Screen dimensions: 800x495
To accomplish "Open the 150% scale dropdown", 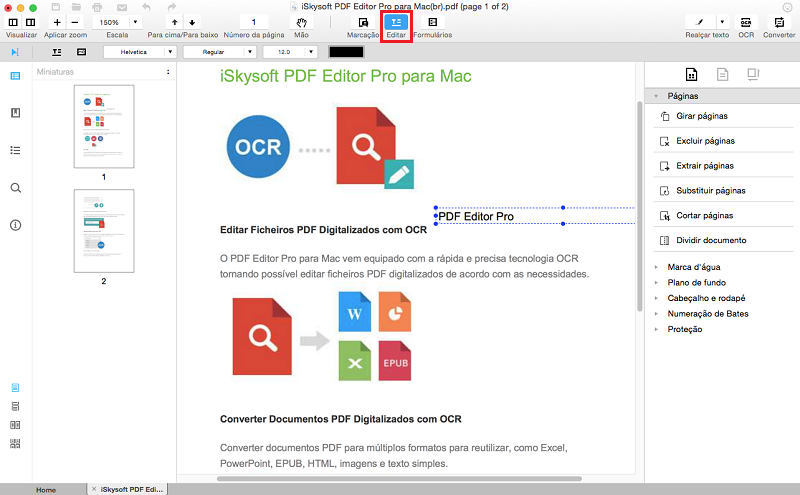I will point(116,22).
